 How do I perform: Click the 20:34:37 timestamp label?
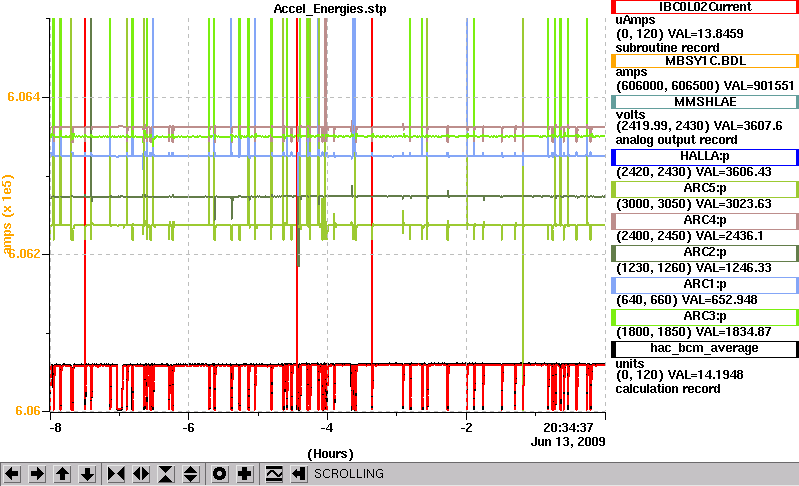pos(568,428)
